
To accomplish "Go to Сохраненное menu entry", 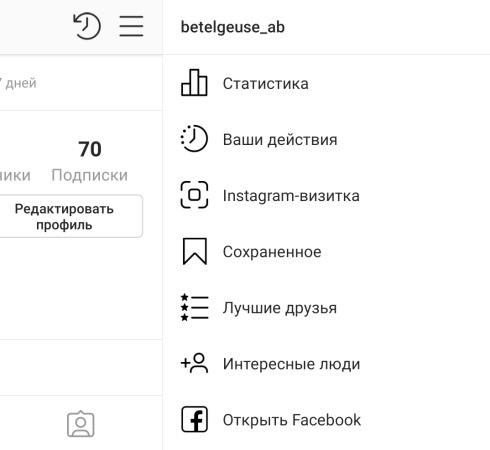I will point(326,251).
